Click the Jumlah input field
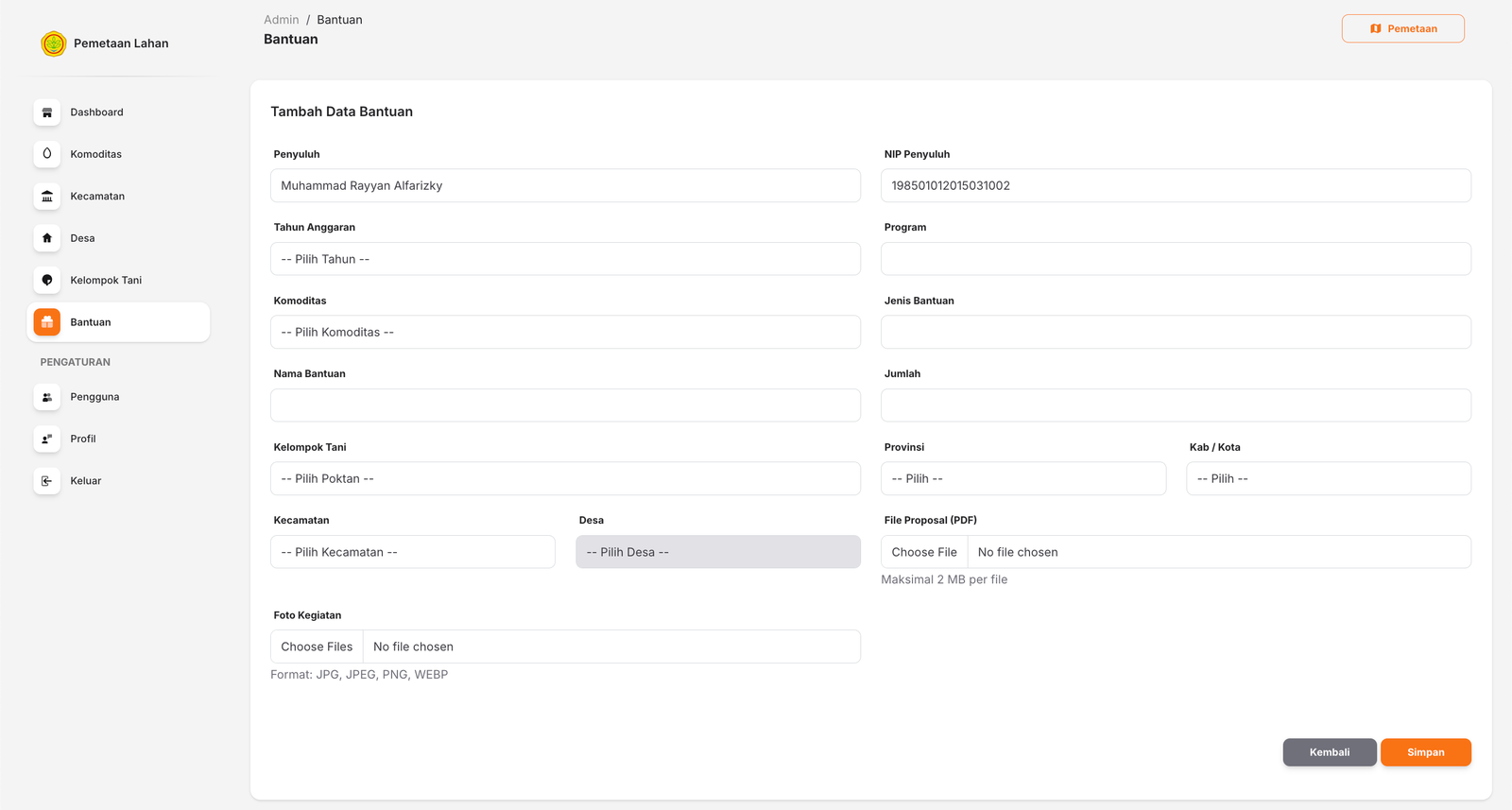This screenshot has height=810, width=1512. point(1176,405)
